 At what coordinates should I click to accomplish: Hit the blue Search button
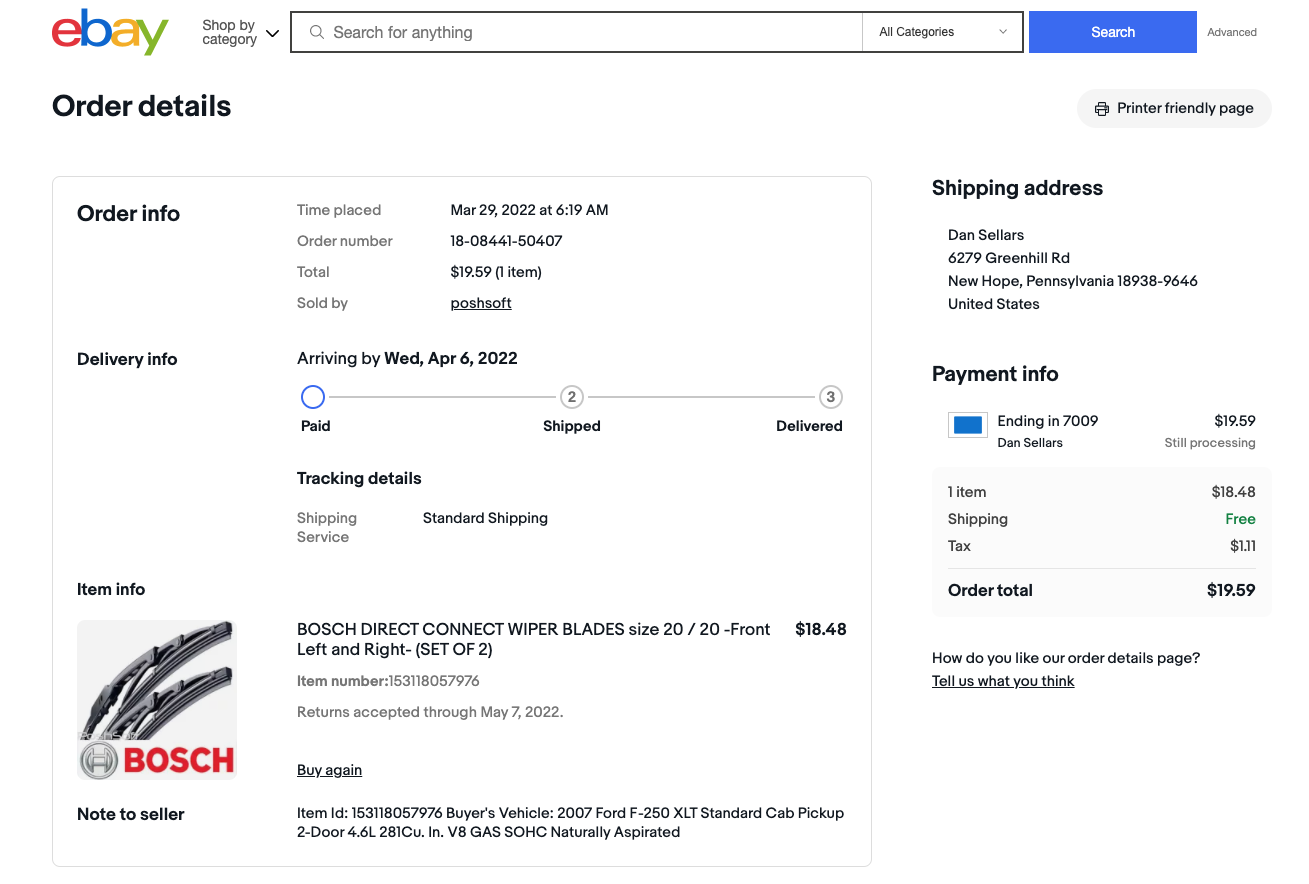click(1113, 32)
